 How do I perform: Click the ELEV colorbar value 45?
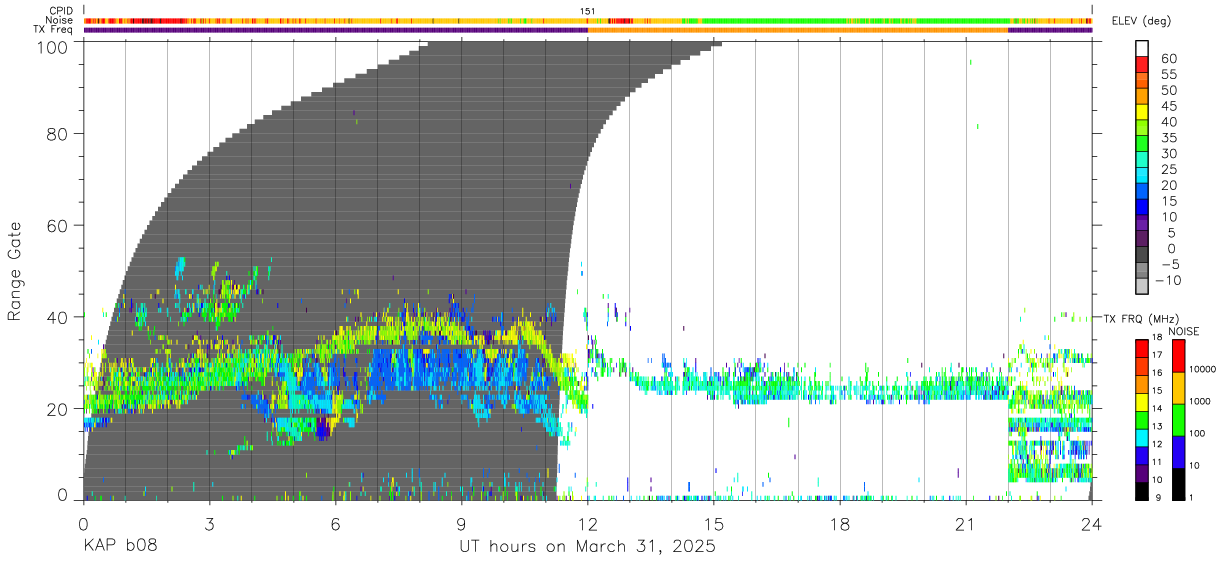1167,106
